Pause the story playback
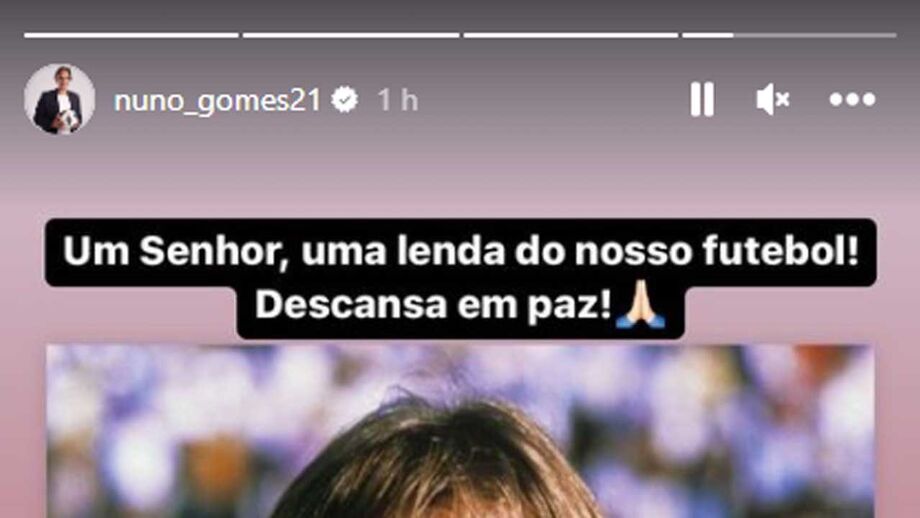This screenshot has width=920, height=518. tap(702, 99)
